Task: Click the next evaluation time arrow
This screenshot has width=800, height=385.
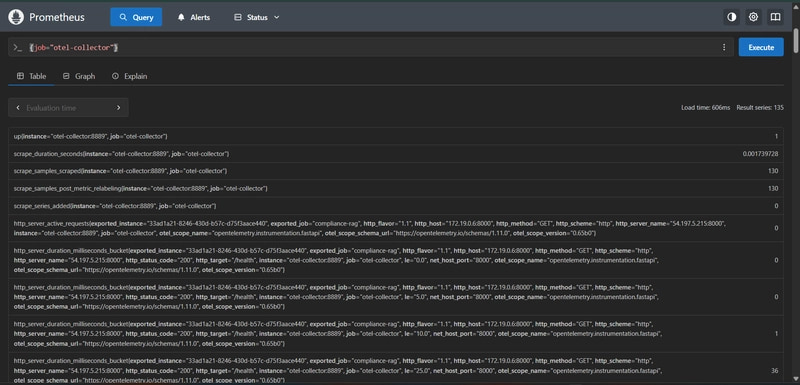Action: click(x=118, y=108)
